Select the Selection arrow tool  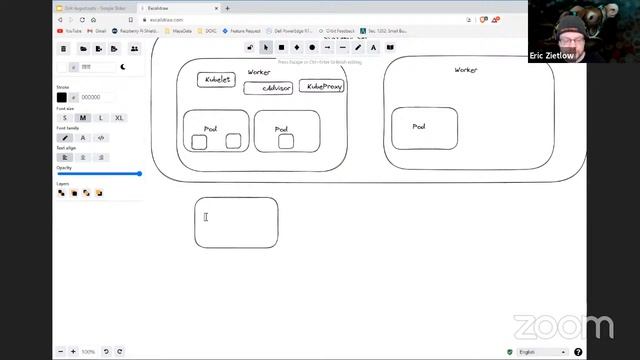coord(266,48)
